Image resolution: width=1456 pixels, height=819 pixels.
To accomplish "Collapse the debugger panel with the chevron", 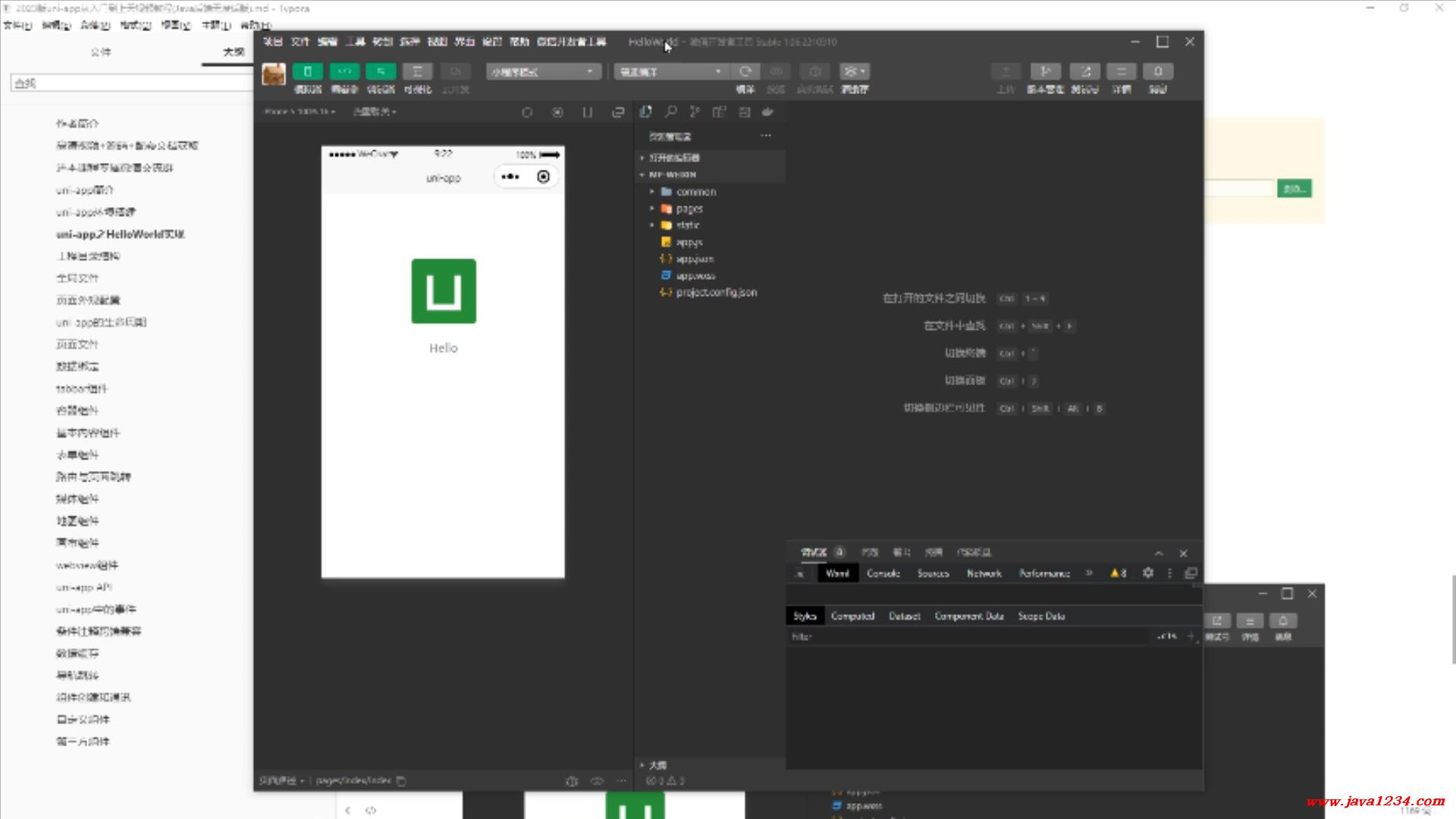I will click(x=1159, y=554).
